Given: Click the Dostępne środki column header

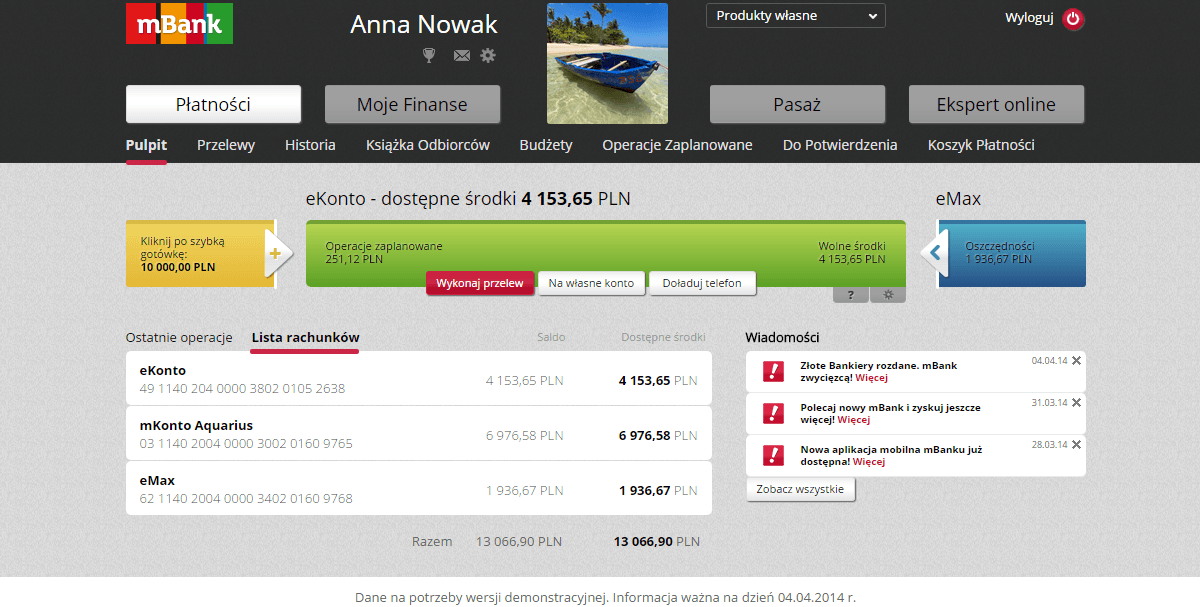Looking at the screenshot, I should pos(663,338).
